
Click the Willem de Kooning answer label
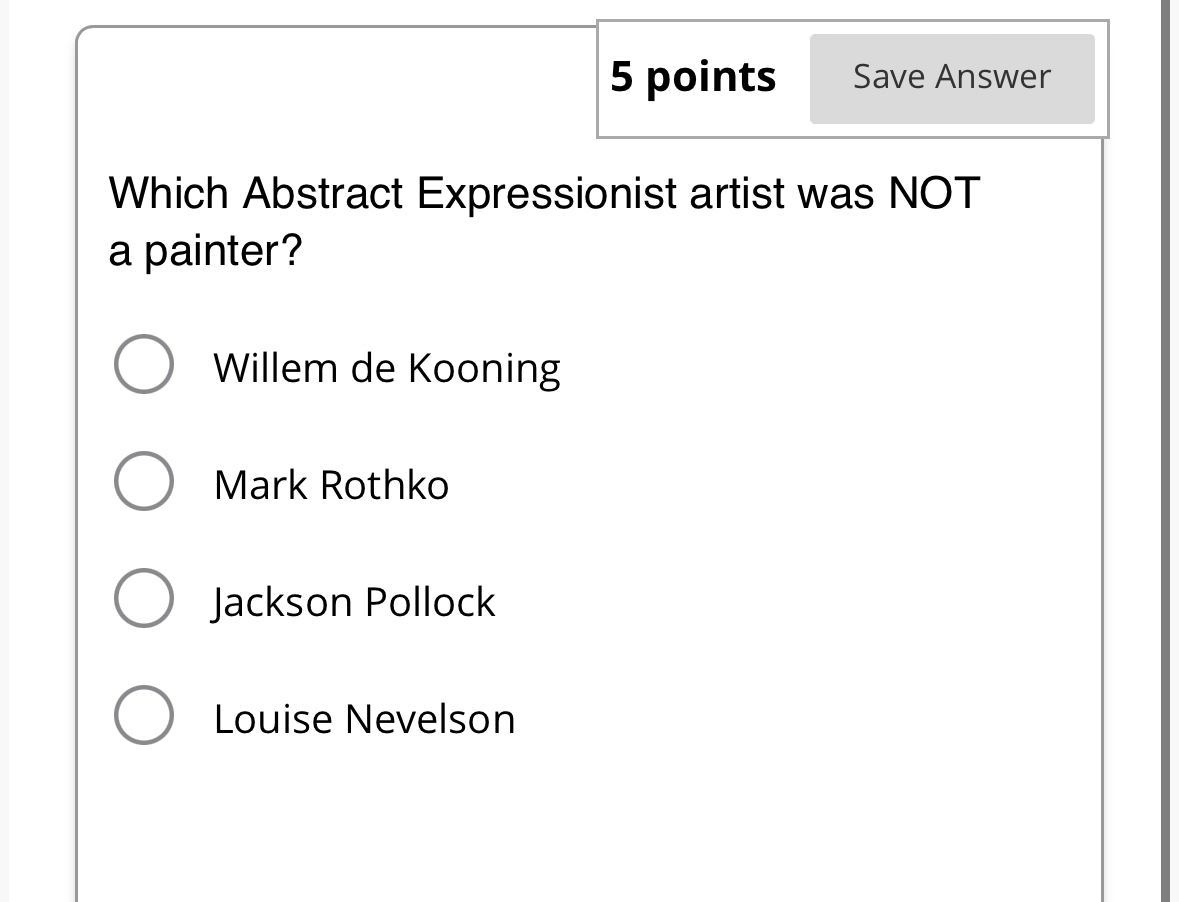coord(386,367)
